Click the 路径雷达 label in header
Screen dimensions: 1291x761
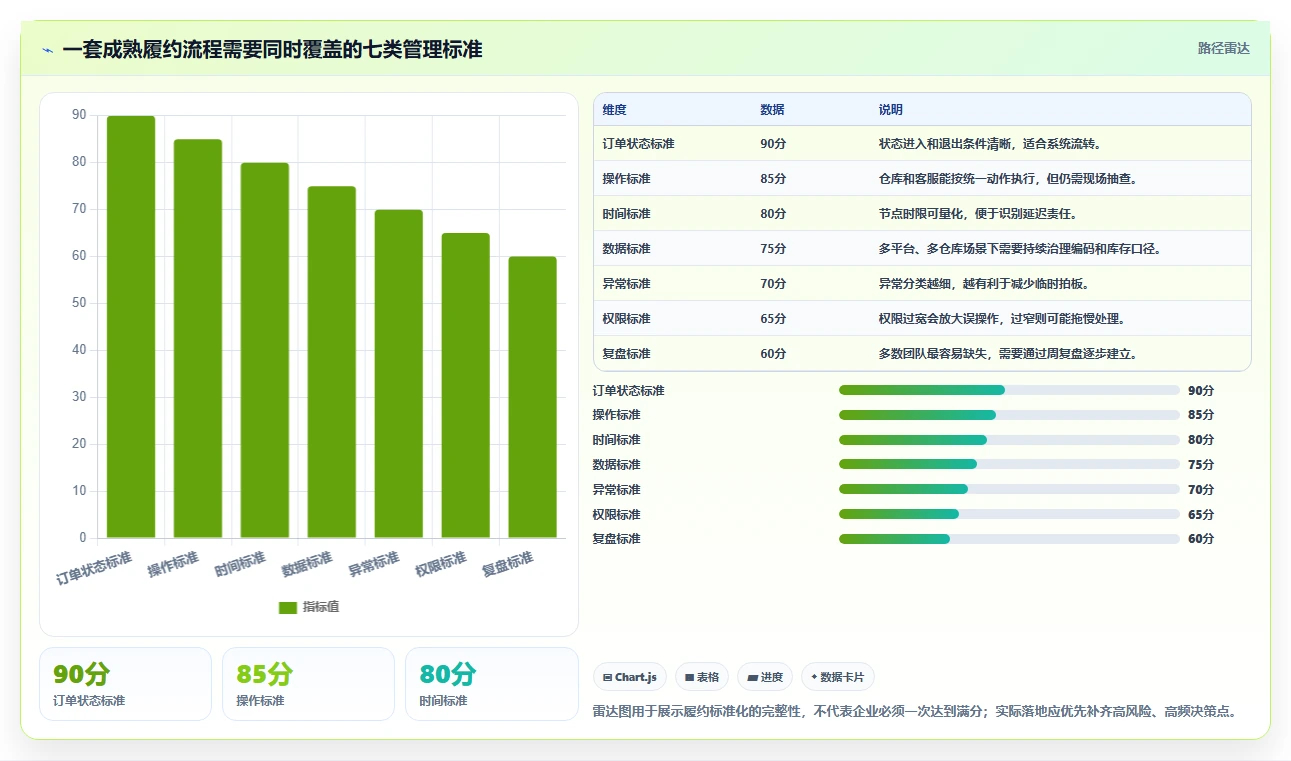tap(1223, 48)
